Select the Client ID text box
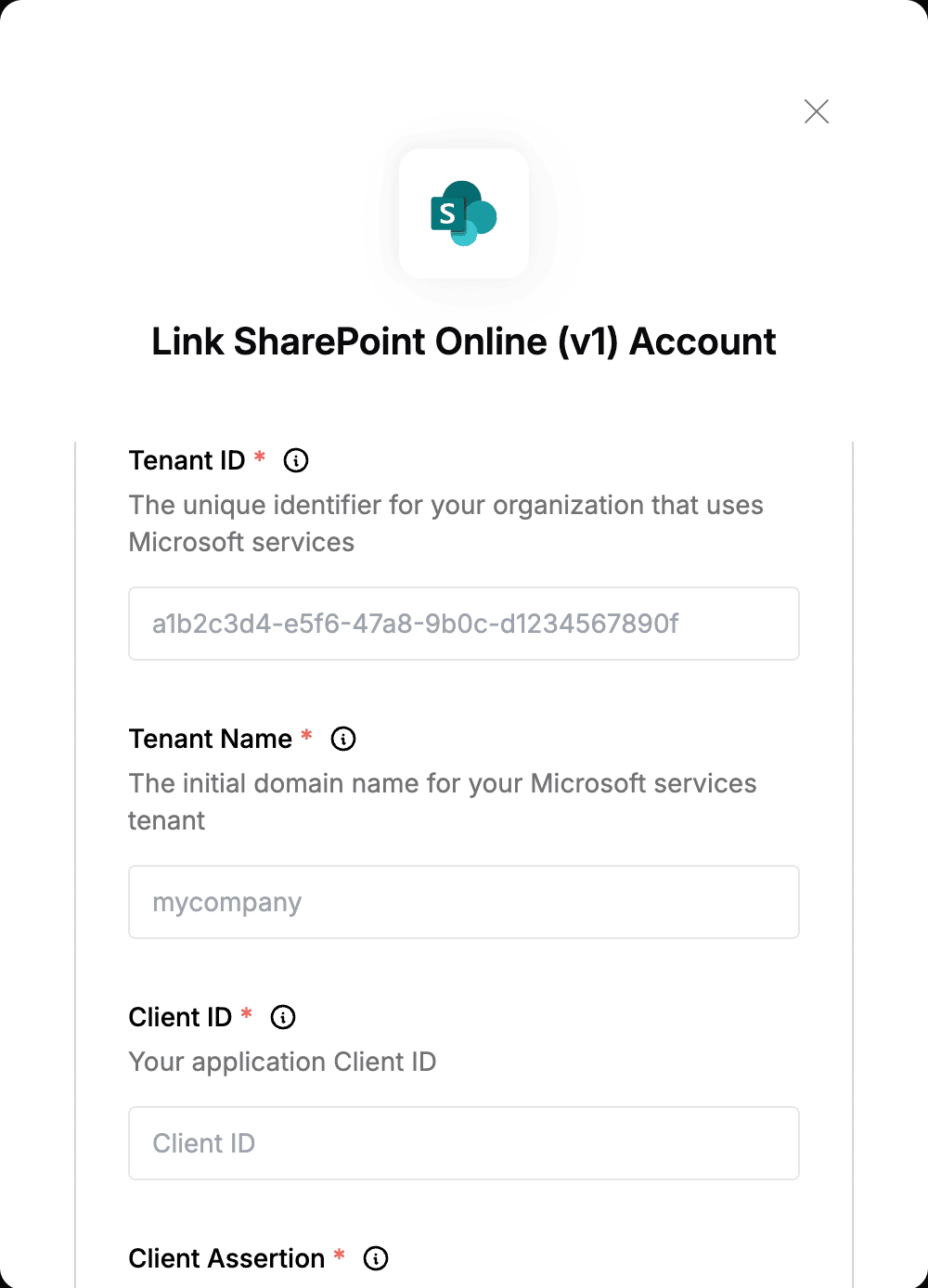928x1288 pixels. click(464, 1143)
